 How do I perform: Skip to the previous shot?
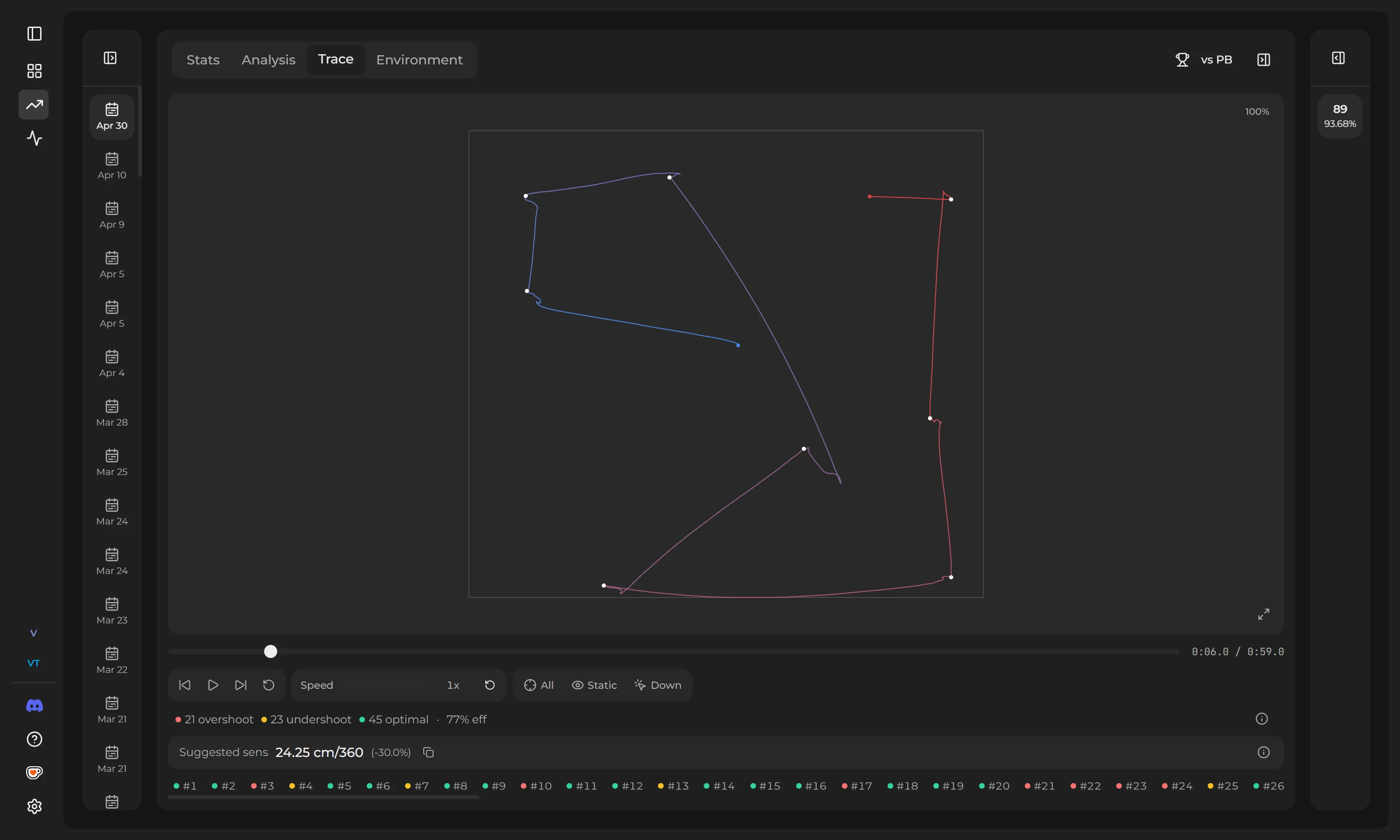(x=184, y=685)
